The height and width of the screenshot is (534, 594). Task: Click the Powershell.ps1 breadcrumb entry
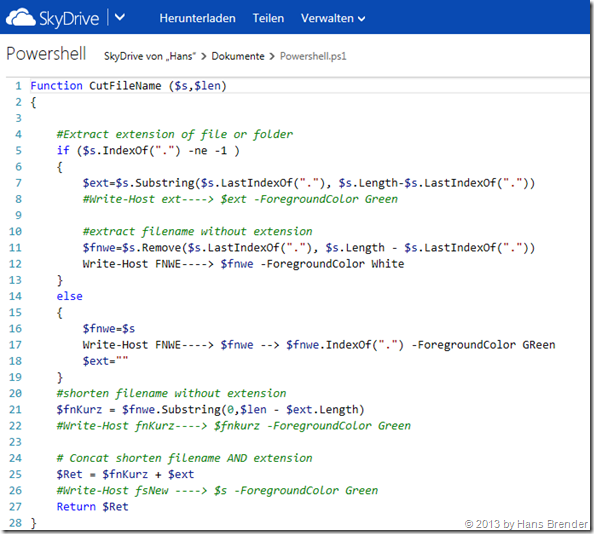coord(313,56)
